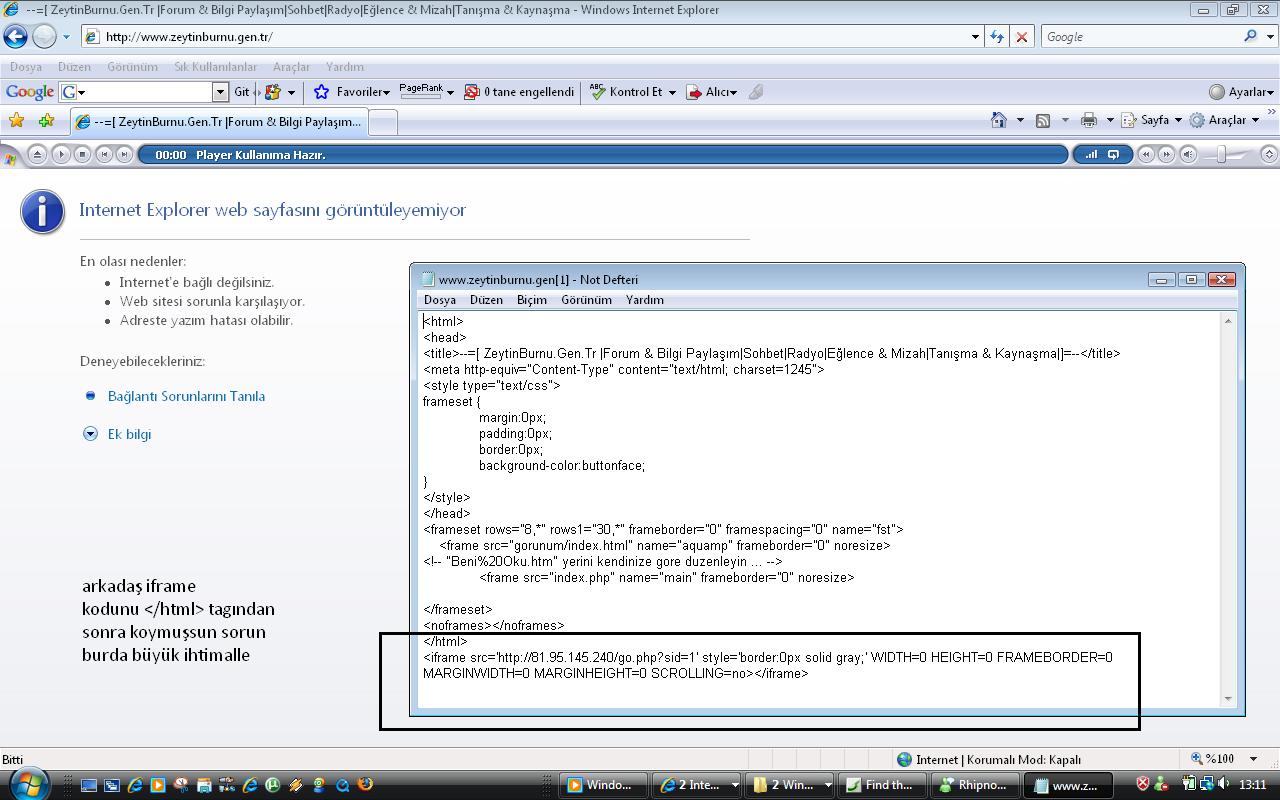
Task: Click the red security shield tray icon
Action: [x=1143, y=784]
